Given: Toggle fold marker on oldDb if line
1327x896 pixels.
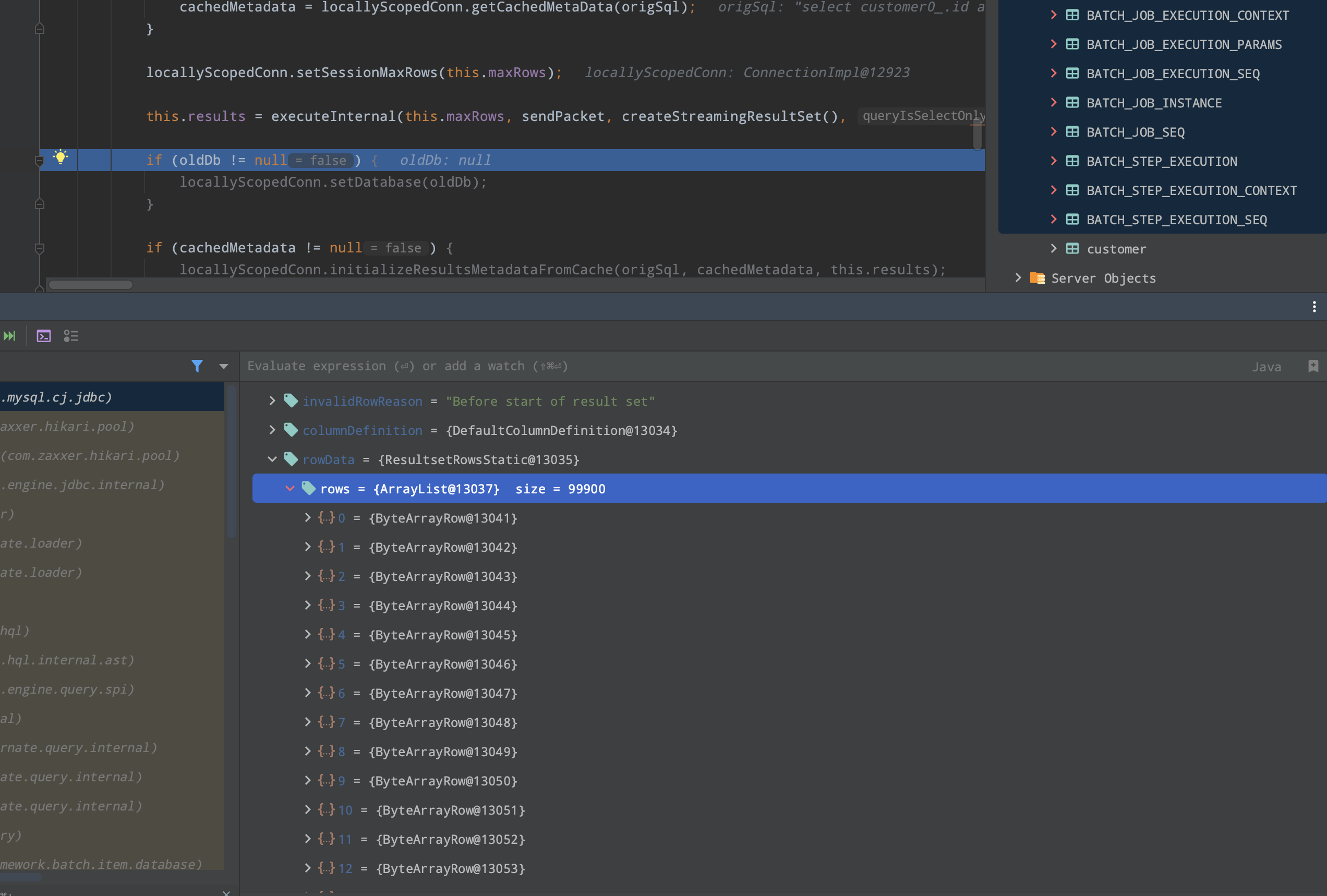Looking at the screenshot, I should pyautogui.click(x=40, y=161).
